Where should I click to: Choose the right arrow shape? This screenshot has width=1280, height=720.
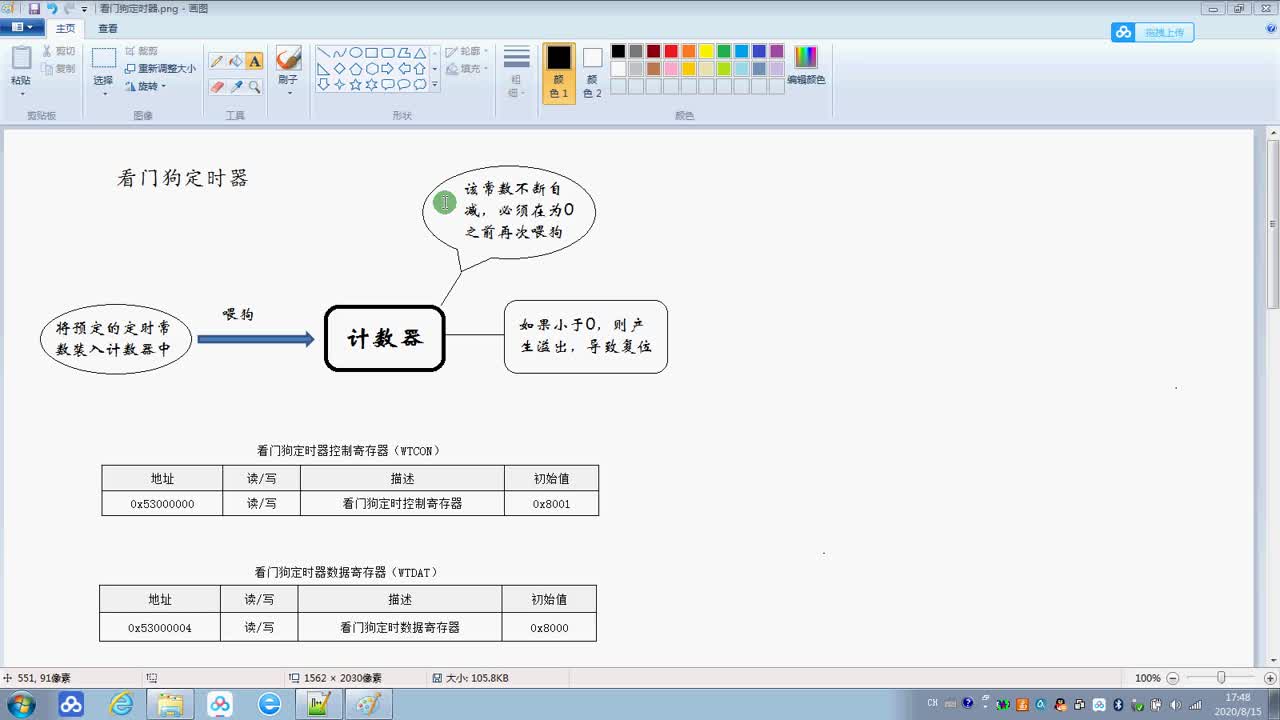[387, 69]
